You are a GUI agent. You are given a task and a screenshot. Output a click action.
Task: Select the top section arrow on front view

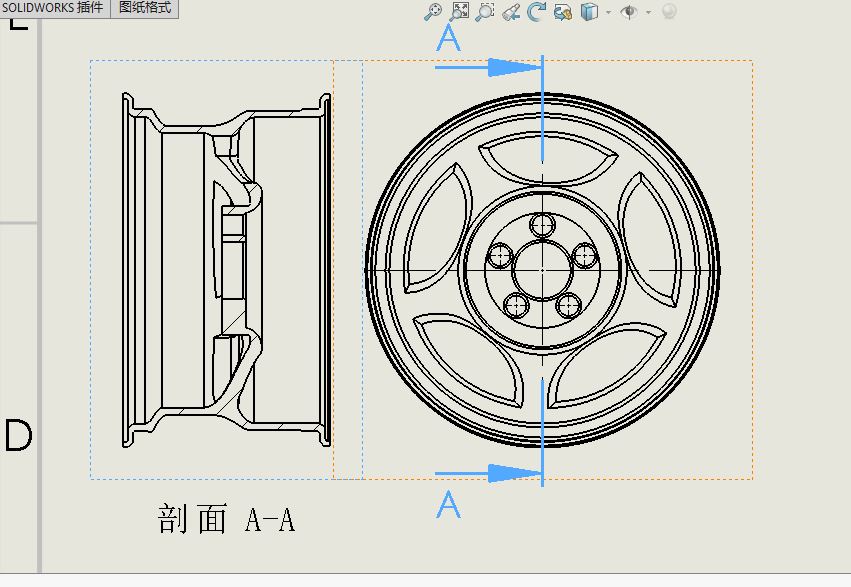(488, 67)
